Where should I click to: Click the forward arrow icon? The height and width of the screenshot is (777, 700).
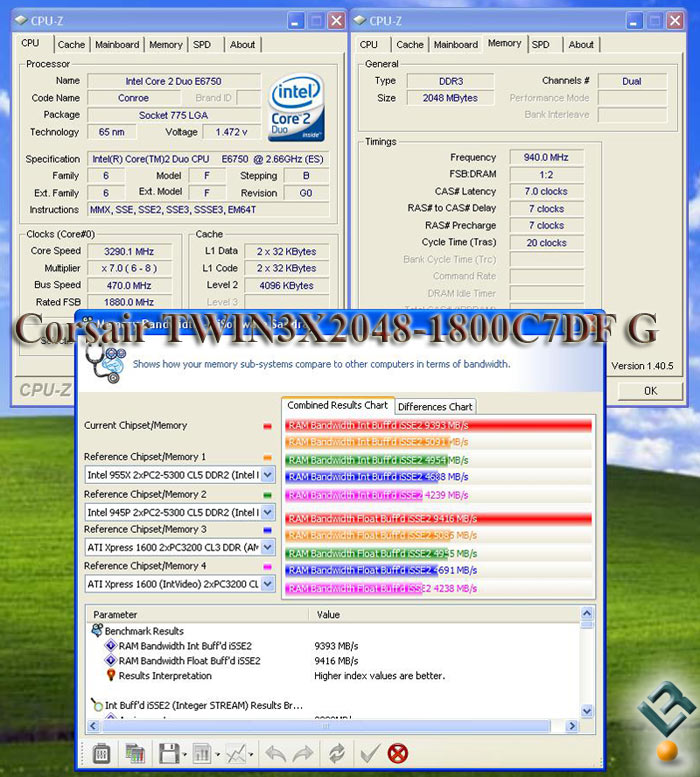tap(303, 754)
